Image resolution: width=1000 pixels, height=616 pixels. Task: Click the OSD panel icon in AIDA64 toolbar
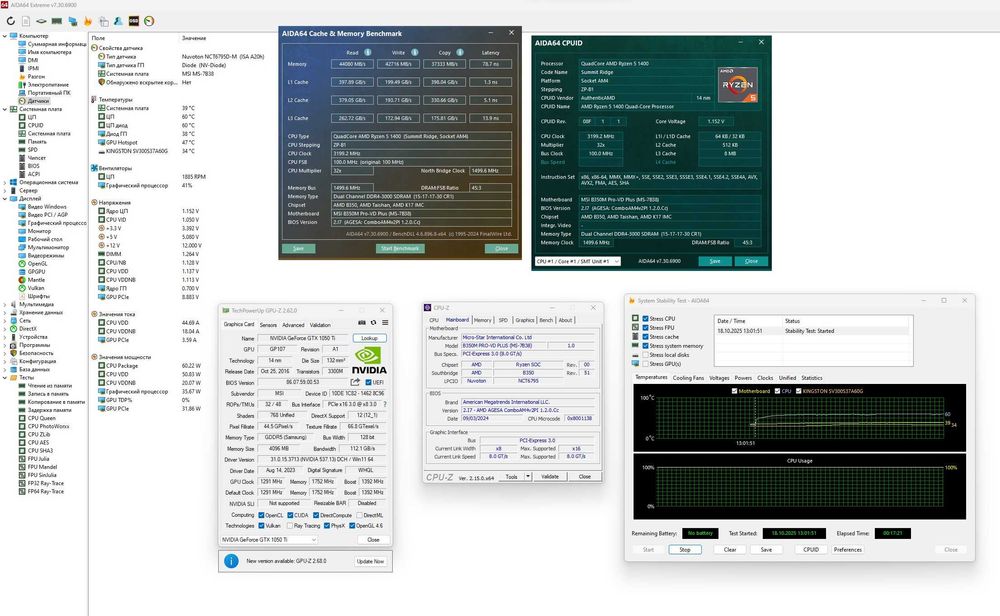134,21
